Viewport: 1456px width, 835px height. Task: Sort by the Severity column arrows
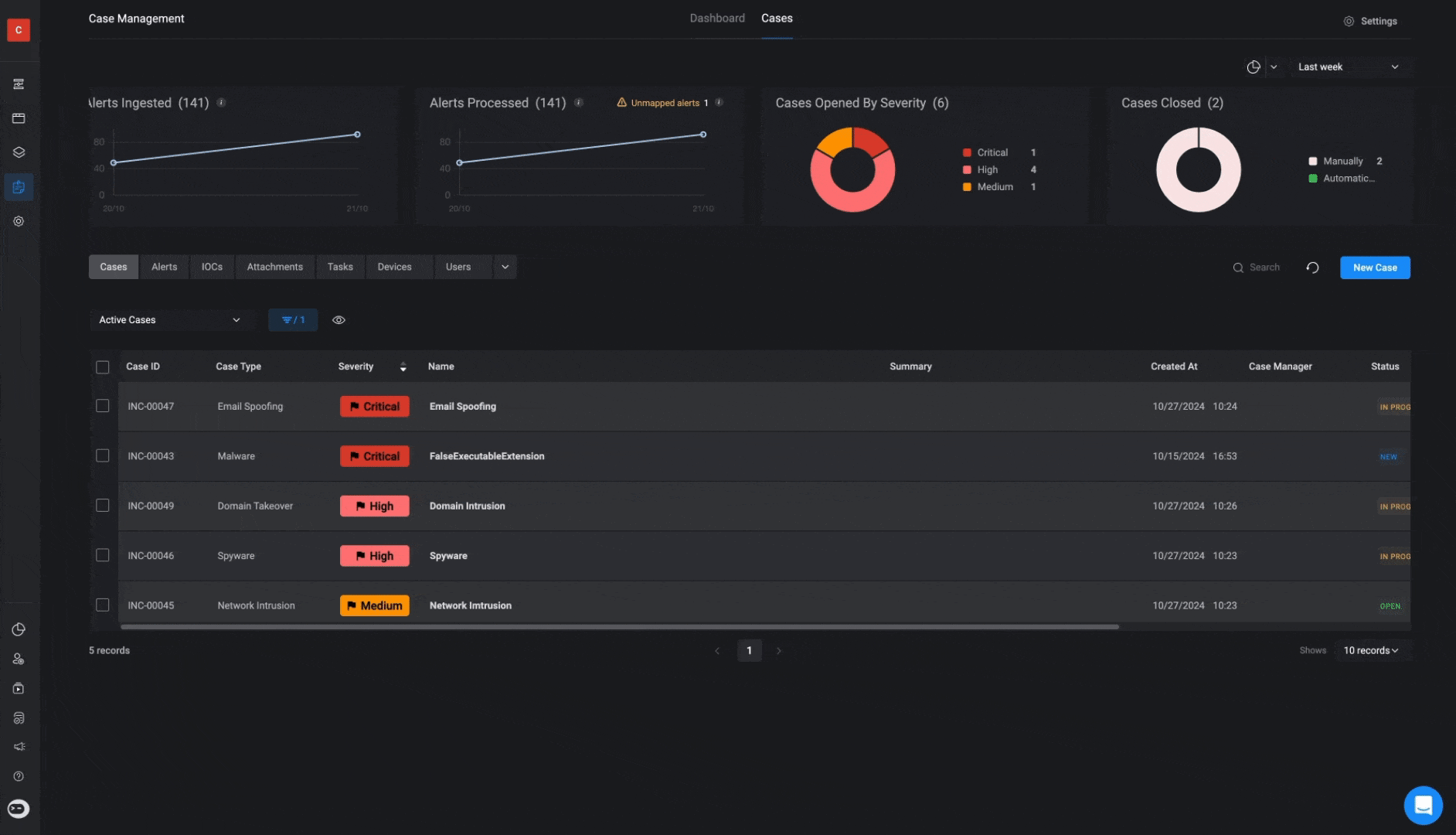(403, 367)
